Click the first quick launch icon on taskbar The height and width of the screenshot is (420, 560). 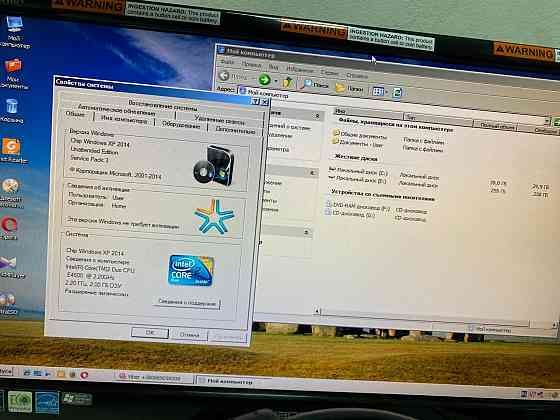pyautogui.click(x=27, y=373)
